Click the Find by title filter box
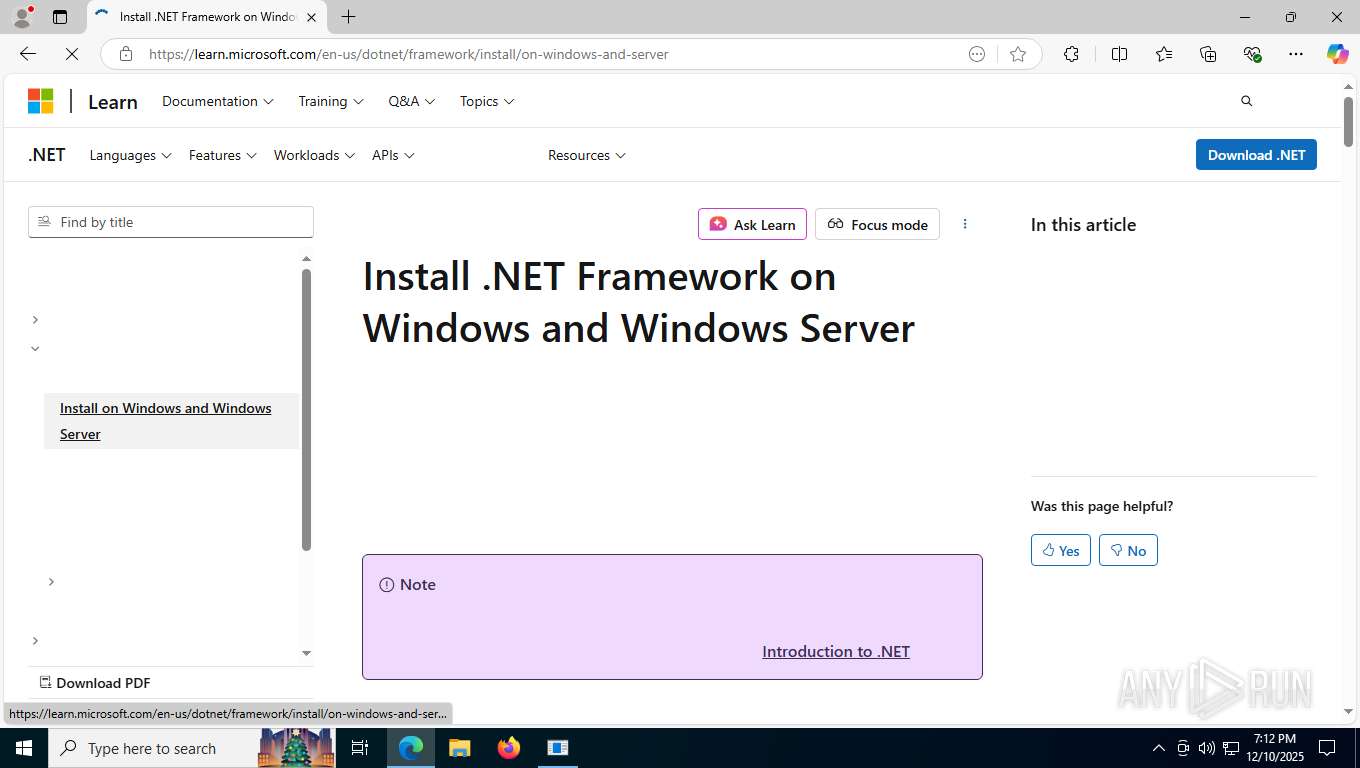 171,222
